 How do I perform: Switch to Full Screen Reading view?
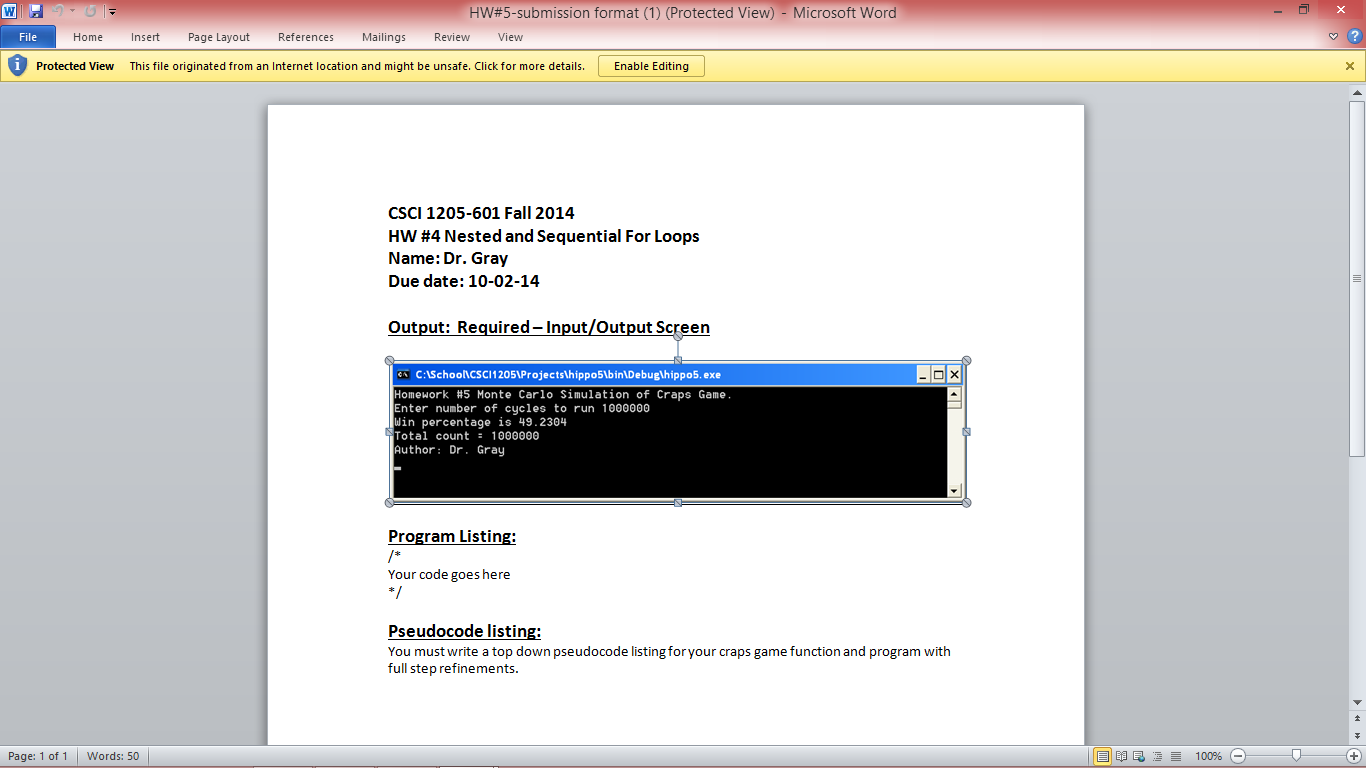[x=1122, y=756]
